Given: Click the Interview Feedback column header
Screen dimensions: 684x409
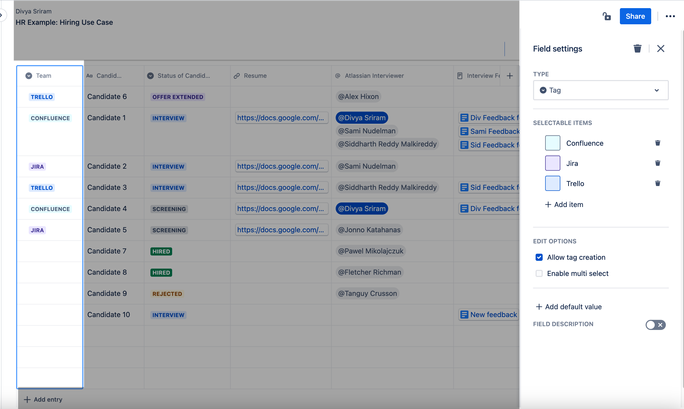Looking at the screenshot, I should tap(479, 76).
